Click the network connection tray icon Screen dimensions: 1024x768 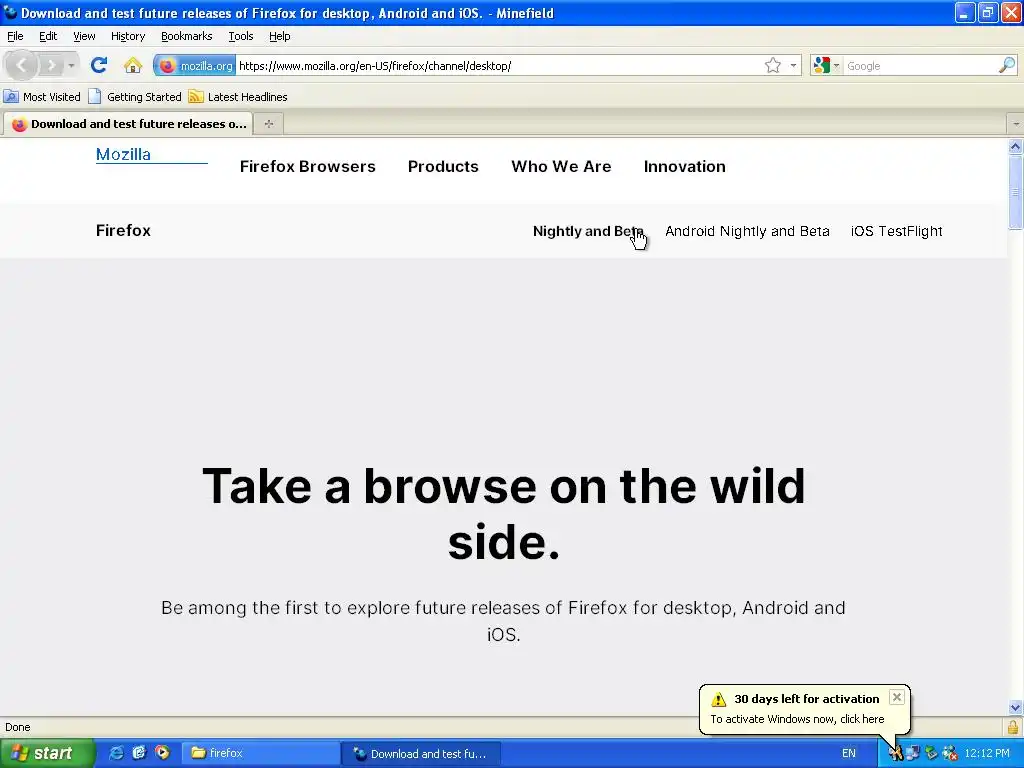[913, 753]
